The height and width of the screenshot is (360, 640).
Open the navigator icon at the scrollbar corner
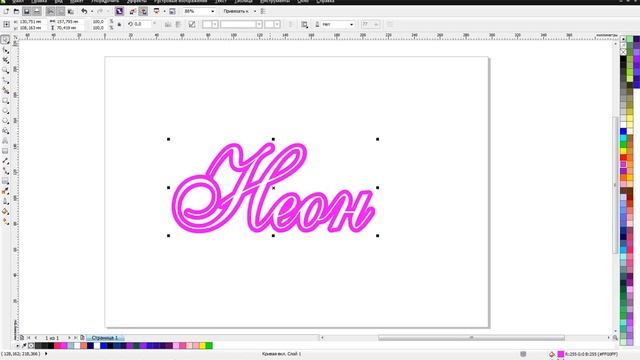(x=615, y=338)
